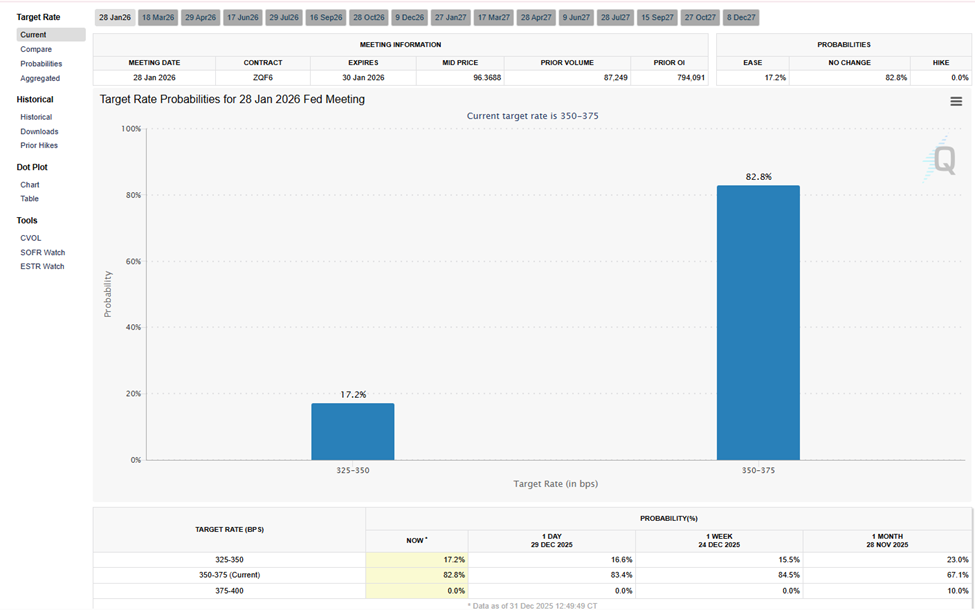
Task: Click the 17.2% probability bar for 325-350
Action: (x=353, y=430)
